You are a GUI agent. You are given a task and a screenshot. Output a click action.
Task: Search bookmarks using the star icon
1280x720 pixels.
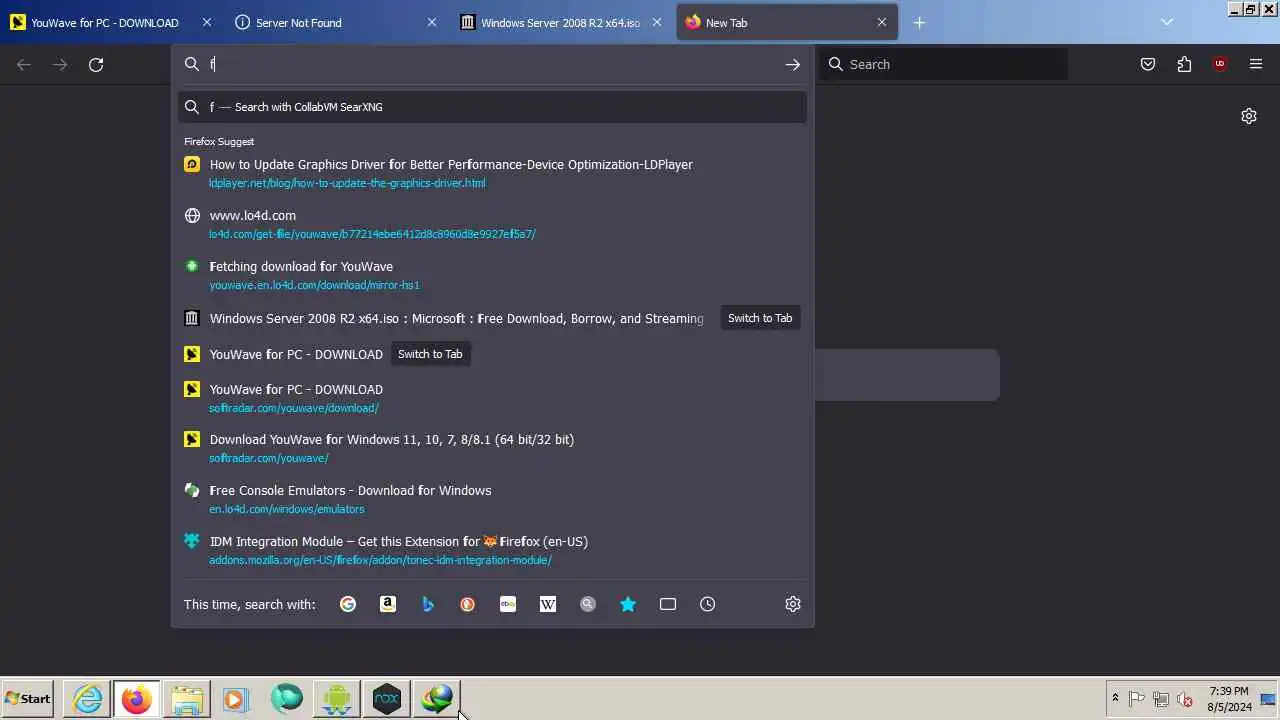[628, 604]
